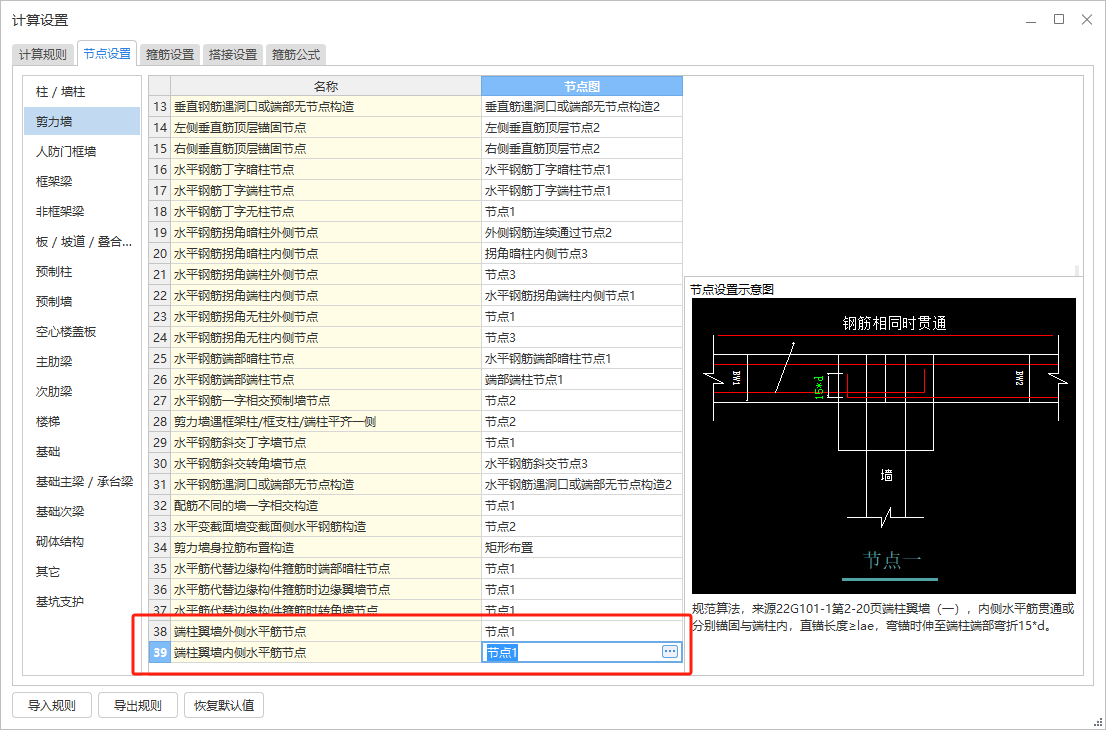Click 端部端柱节点1 value cell
The image size is (1106, 730).
[582, 379]
